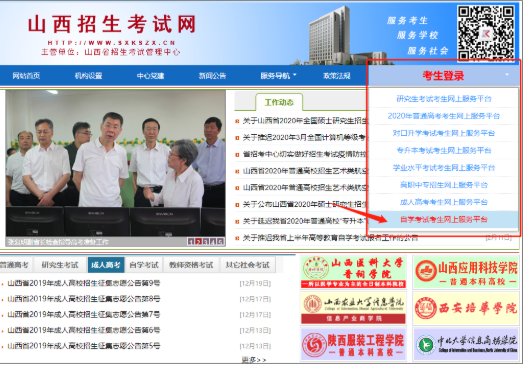Open 山西应用科技学院 banner ad
This screenshot has height=365, width=527.
click(x=466, y=272)
